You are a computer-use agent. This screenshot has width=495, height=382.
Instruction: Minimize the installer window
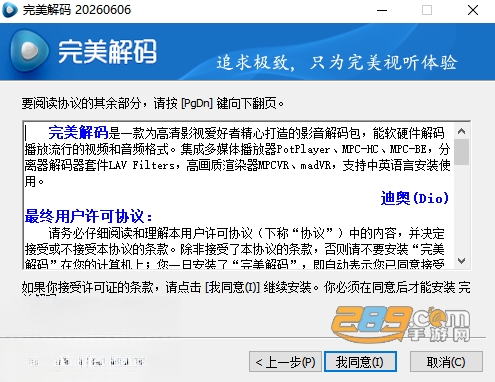(x=382, y=10)
